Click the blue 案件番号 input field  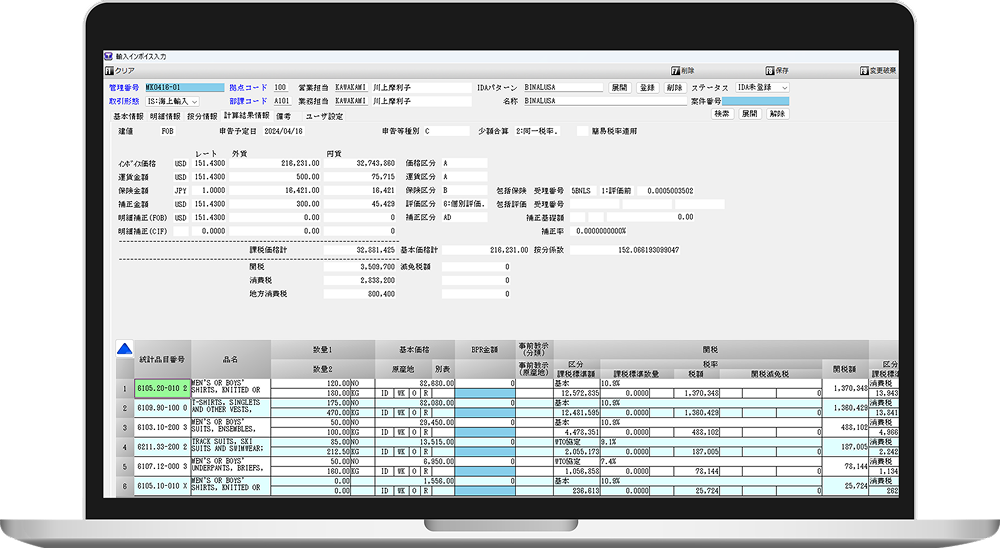(x=756, y=101)
